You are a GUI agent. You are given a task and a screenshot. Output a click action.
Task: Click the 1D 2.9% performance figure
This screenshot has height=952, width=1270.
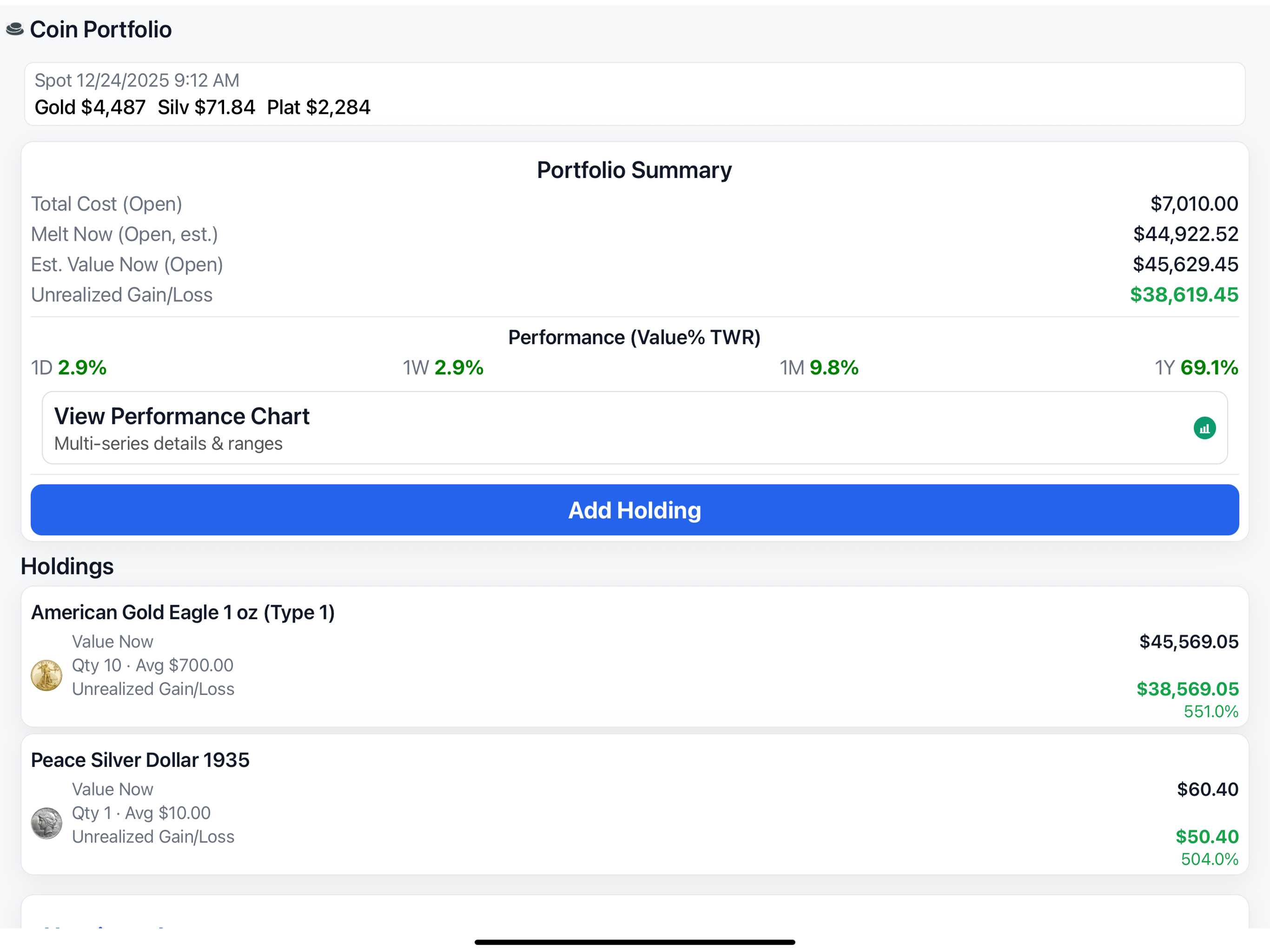point(68,368)
